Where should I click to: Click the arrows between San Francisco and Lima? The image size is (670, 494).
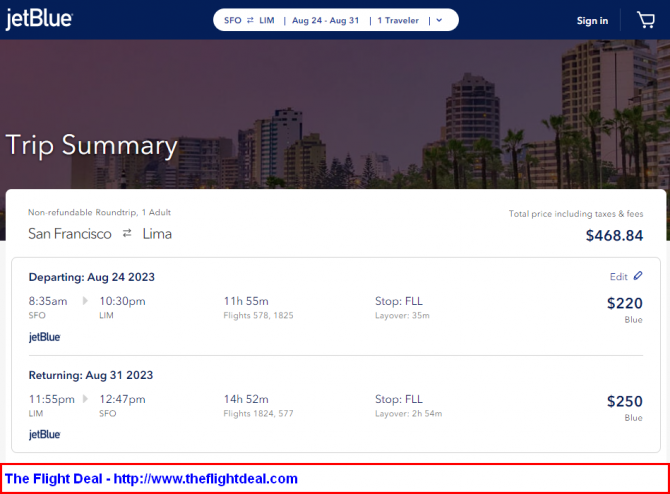tap(127, 233)
